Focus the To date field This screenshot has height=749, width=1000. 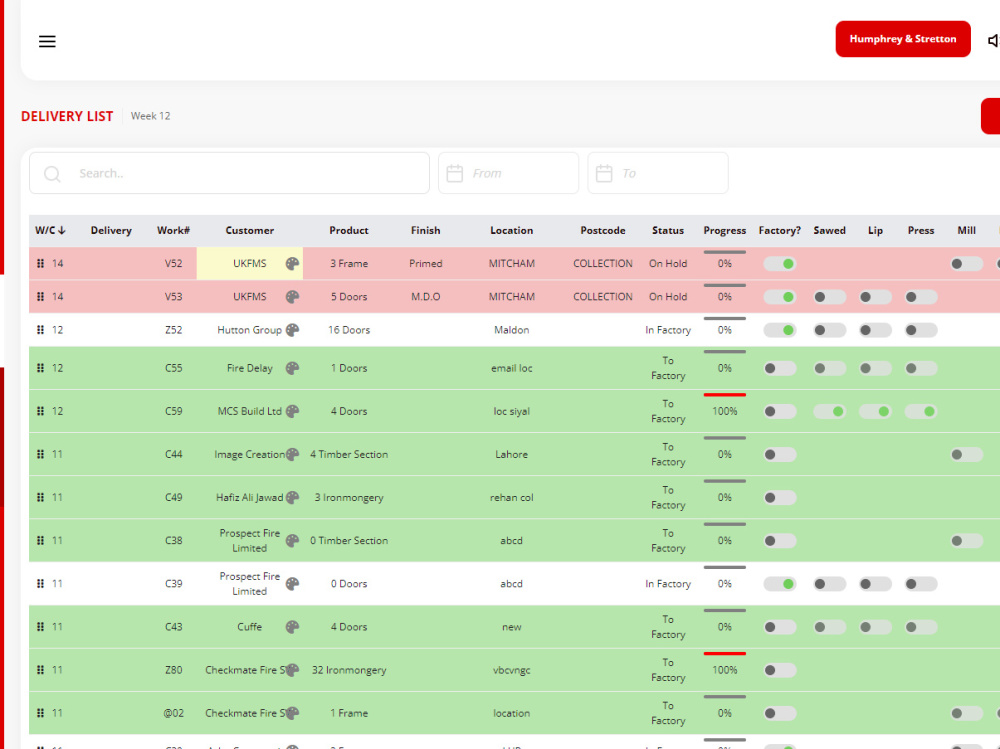[x=658, y=173]
